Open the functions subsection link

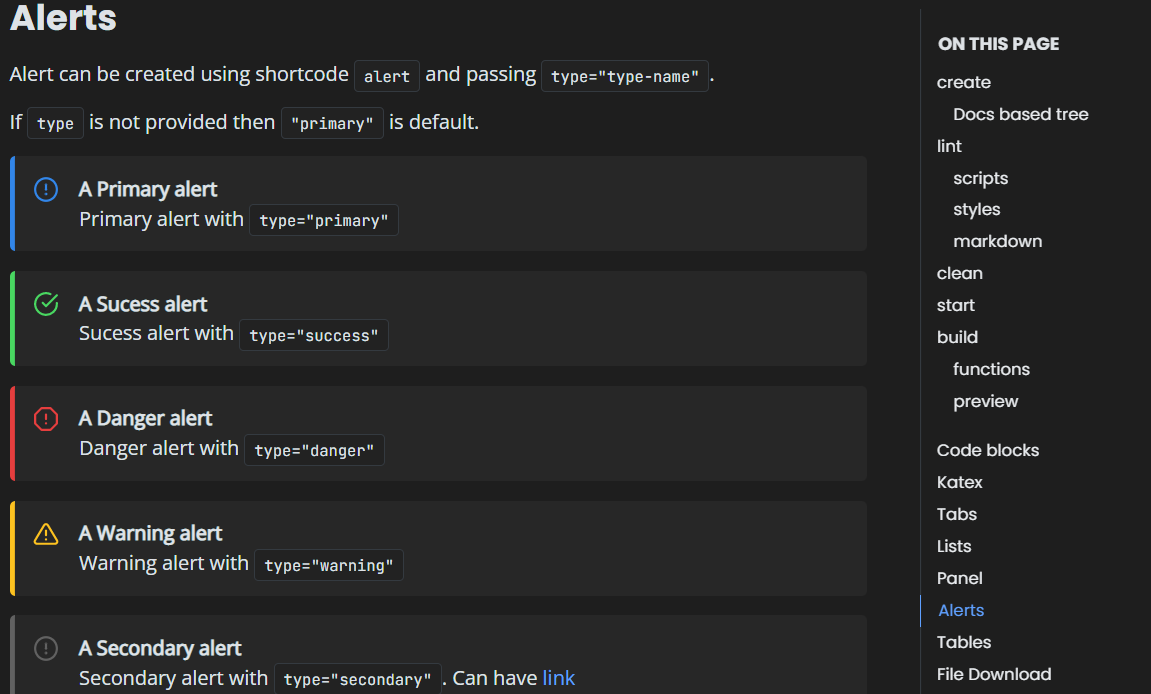tap(991, 369)
